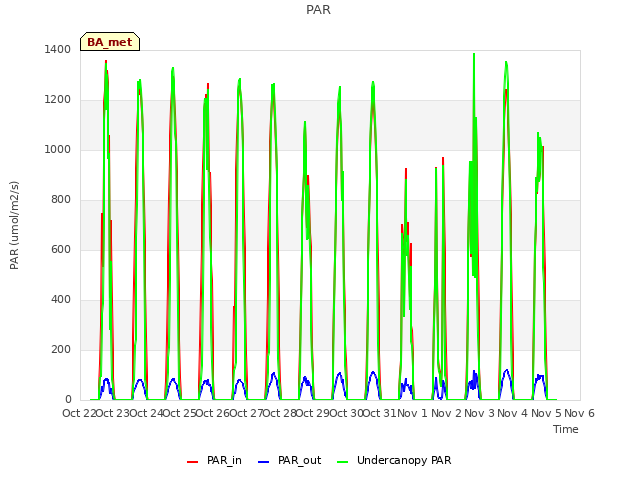Click the Nov 3 x-axis tick label
This screenshot has height=480, width=640.
click(479, 413)
